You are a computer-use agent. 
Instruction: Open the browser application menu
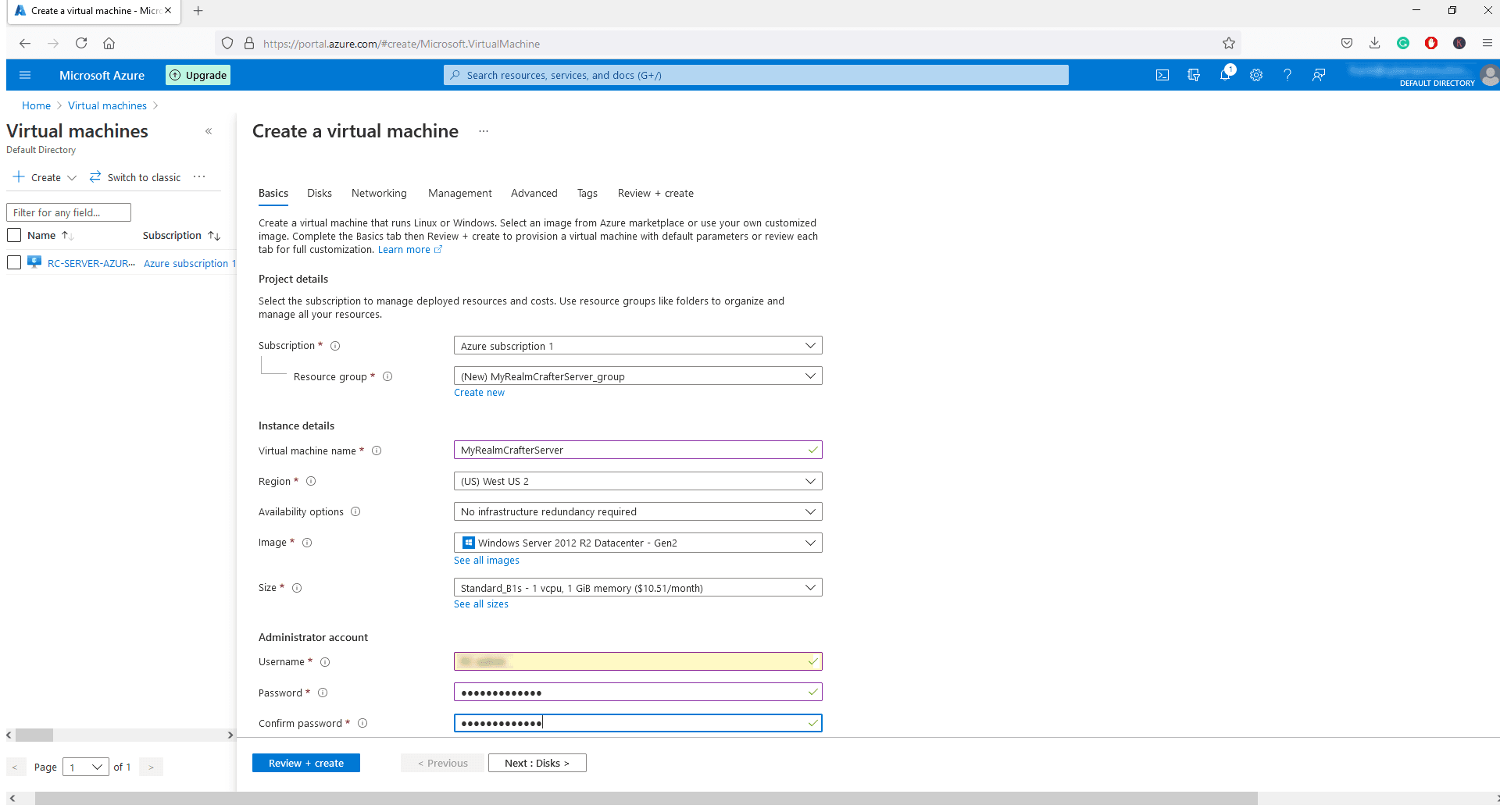pos(1487,44)
